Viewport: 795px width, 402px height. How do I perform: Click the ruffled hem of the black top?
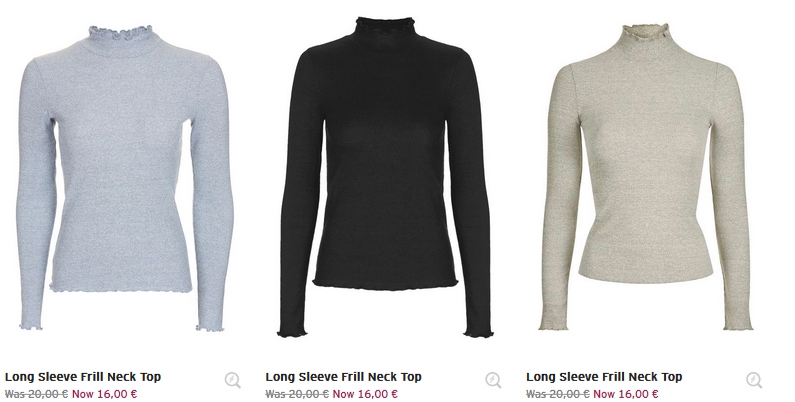point(385,284)
